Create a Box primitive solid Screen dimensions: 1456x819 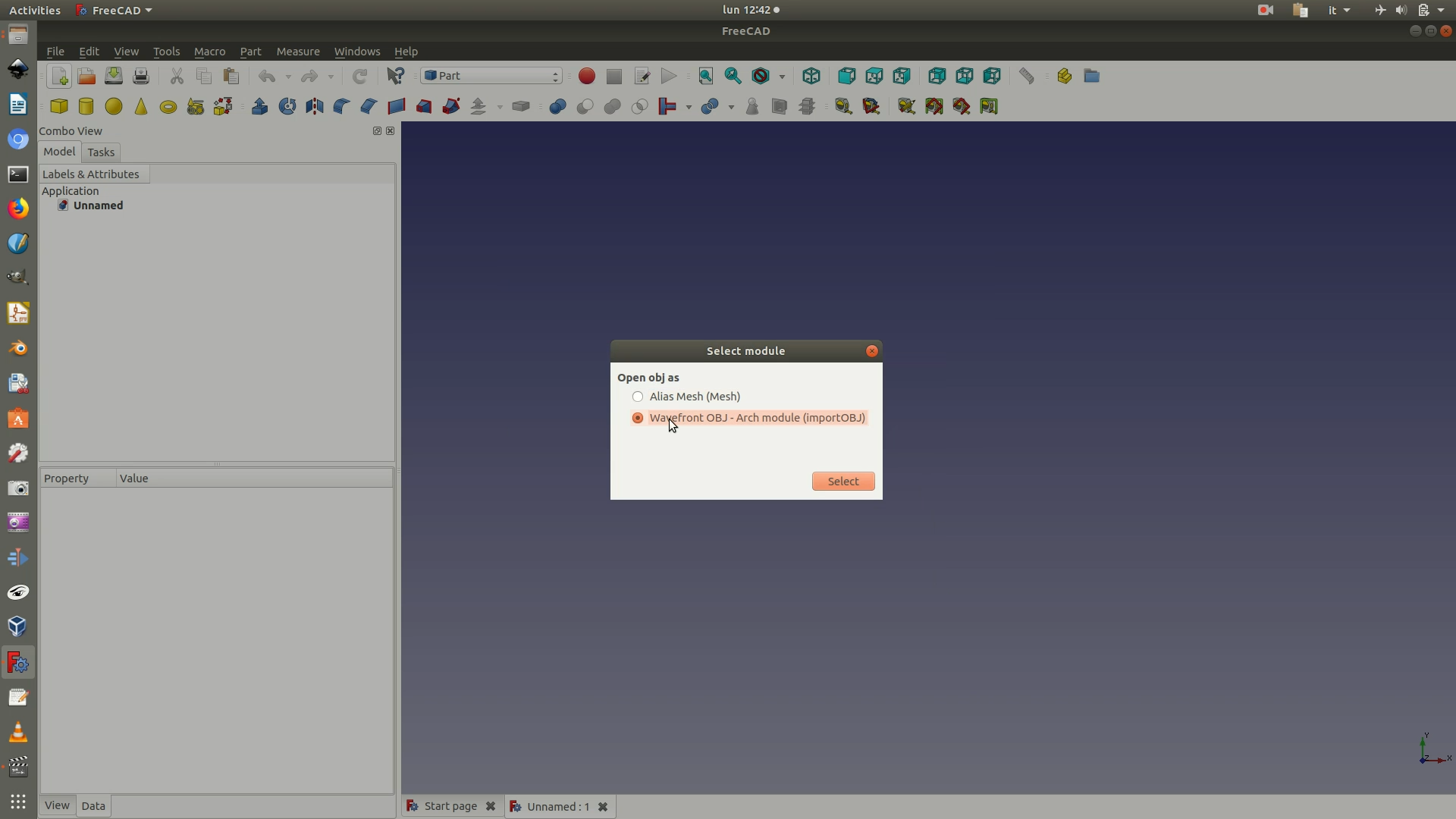click(59, 106)
